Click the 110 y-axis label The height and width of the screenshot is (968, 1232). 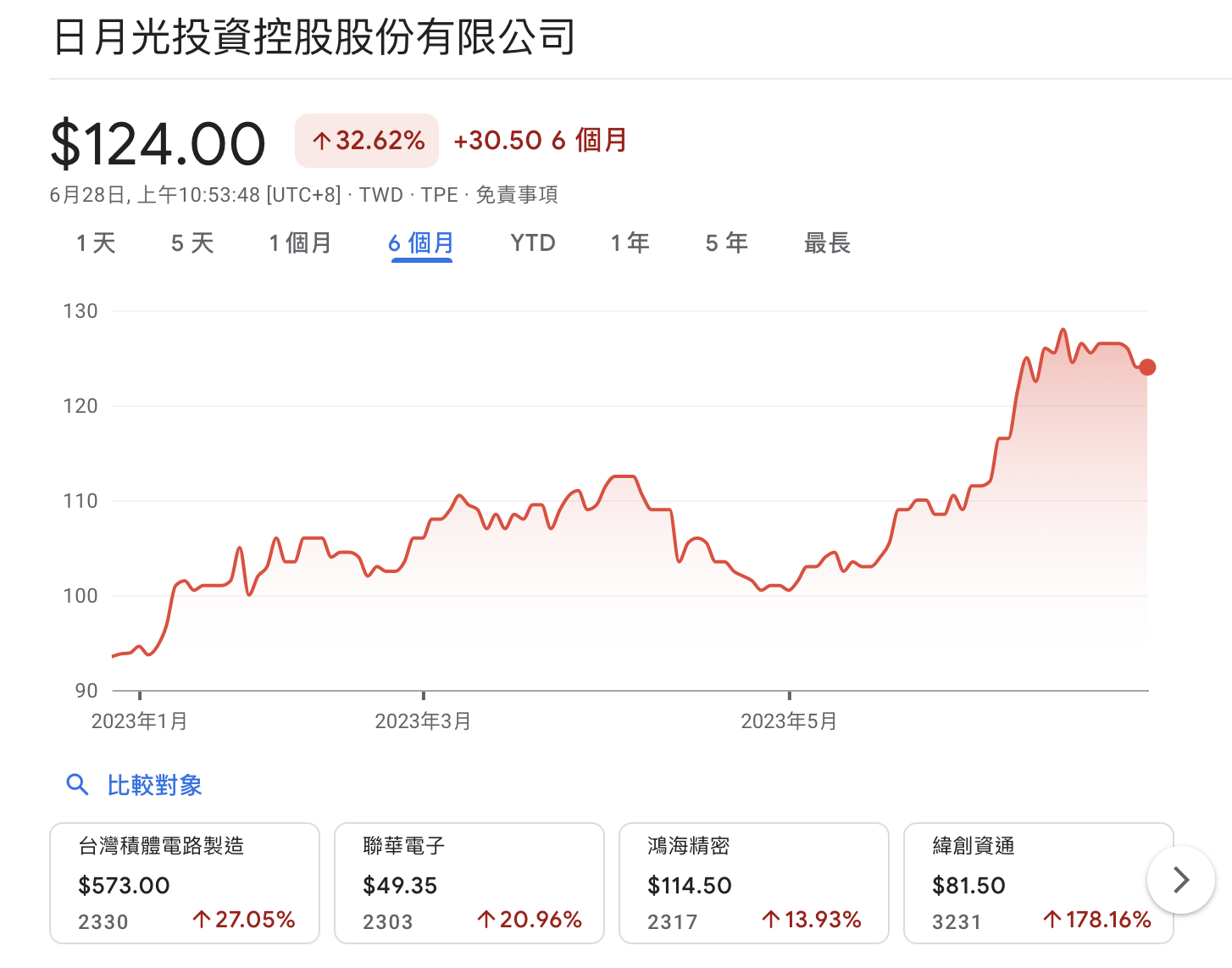[x=80, y=501]
